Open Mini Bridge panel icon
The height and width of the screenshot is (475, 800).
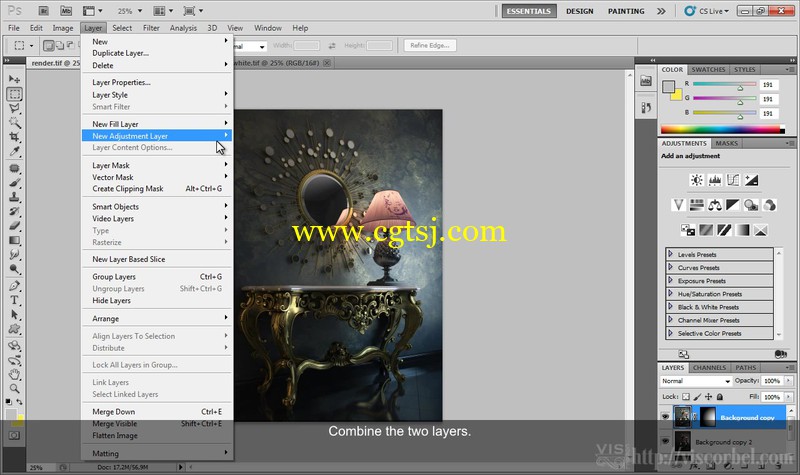point(646,81)
